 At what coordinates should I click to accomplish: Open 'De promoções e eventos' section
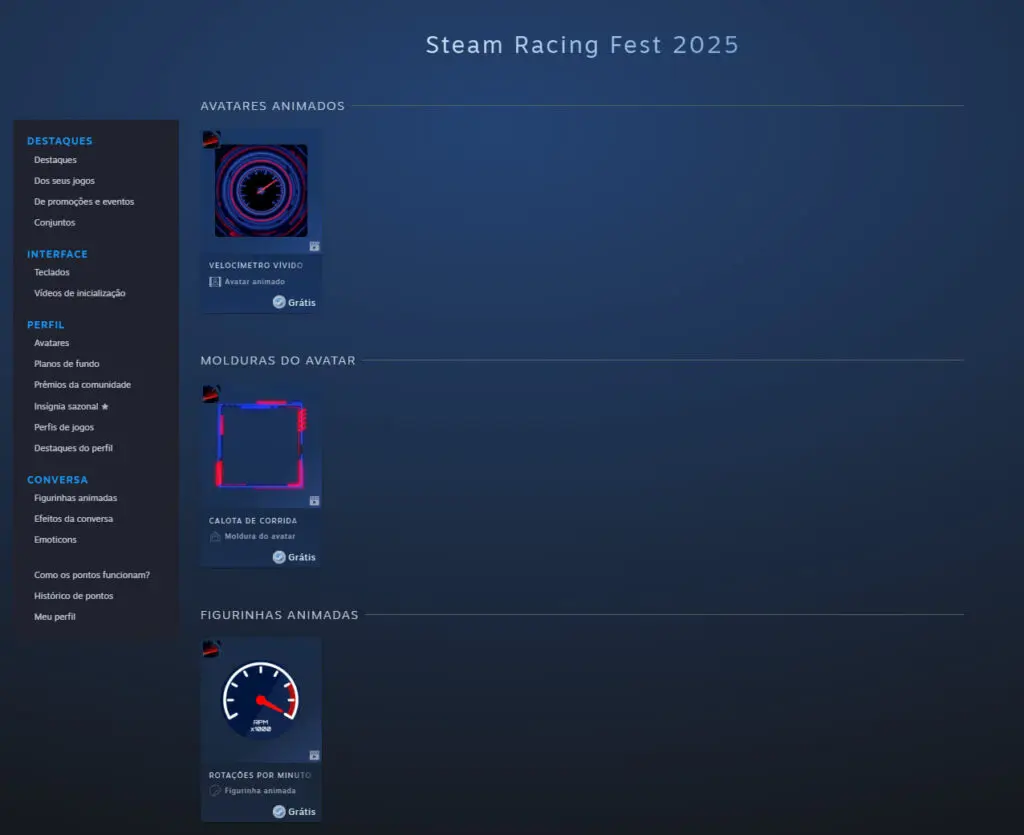tap(84, 202)
